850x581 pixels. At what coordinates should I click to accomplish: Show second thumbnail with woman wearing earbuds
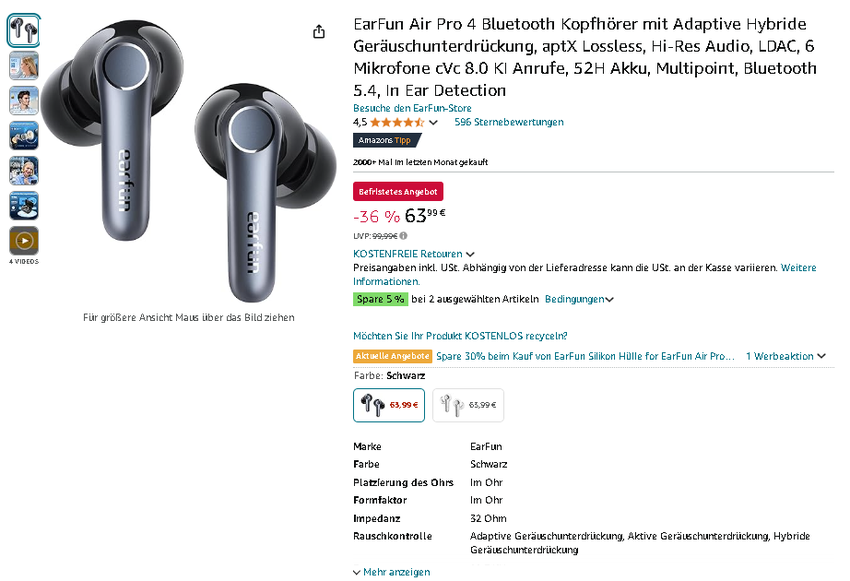coord(24,66)
